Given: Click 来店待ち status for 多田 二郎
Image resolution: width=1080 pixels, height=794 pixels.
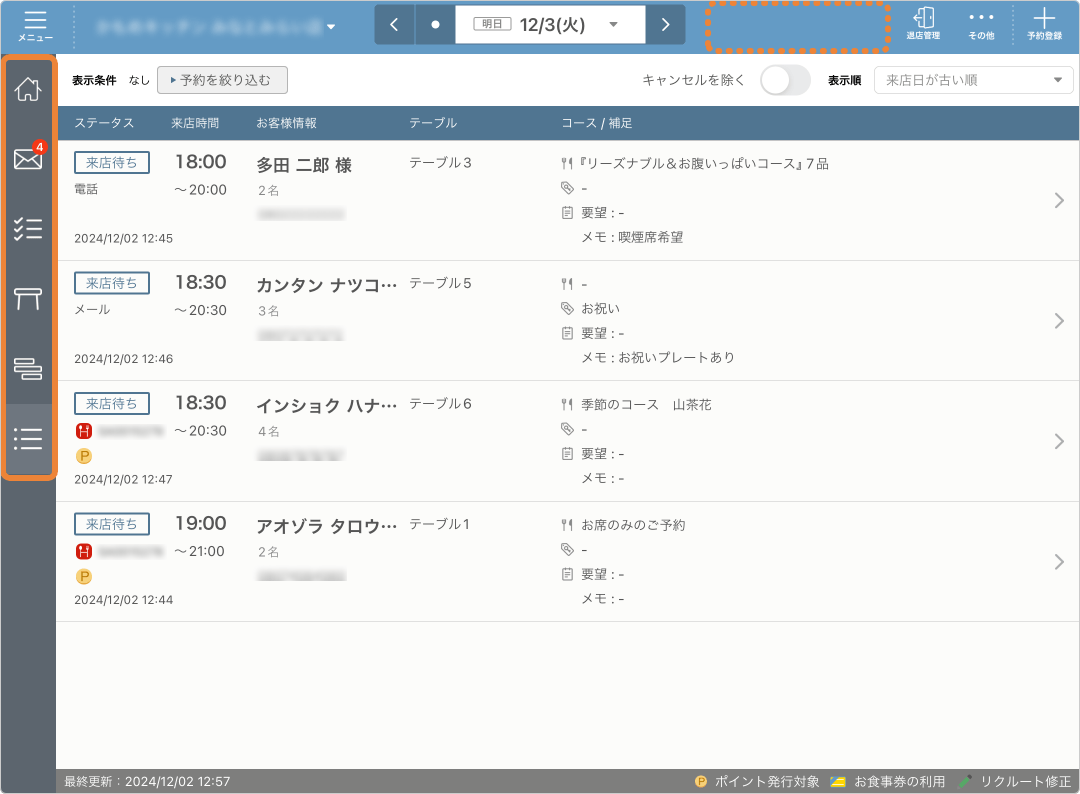Looking at the screenshot, I should 112,163.
